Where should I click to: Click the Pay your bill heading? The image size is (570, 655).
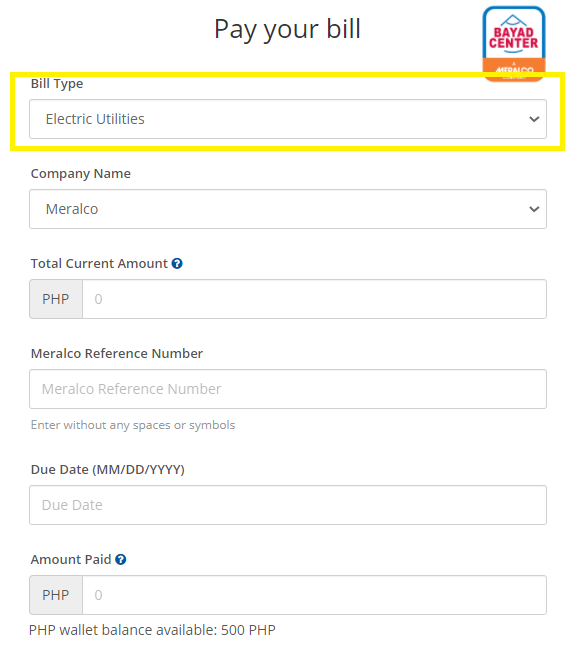(287, 29)
